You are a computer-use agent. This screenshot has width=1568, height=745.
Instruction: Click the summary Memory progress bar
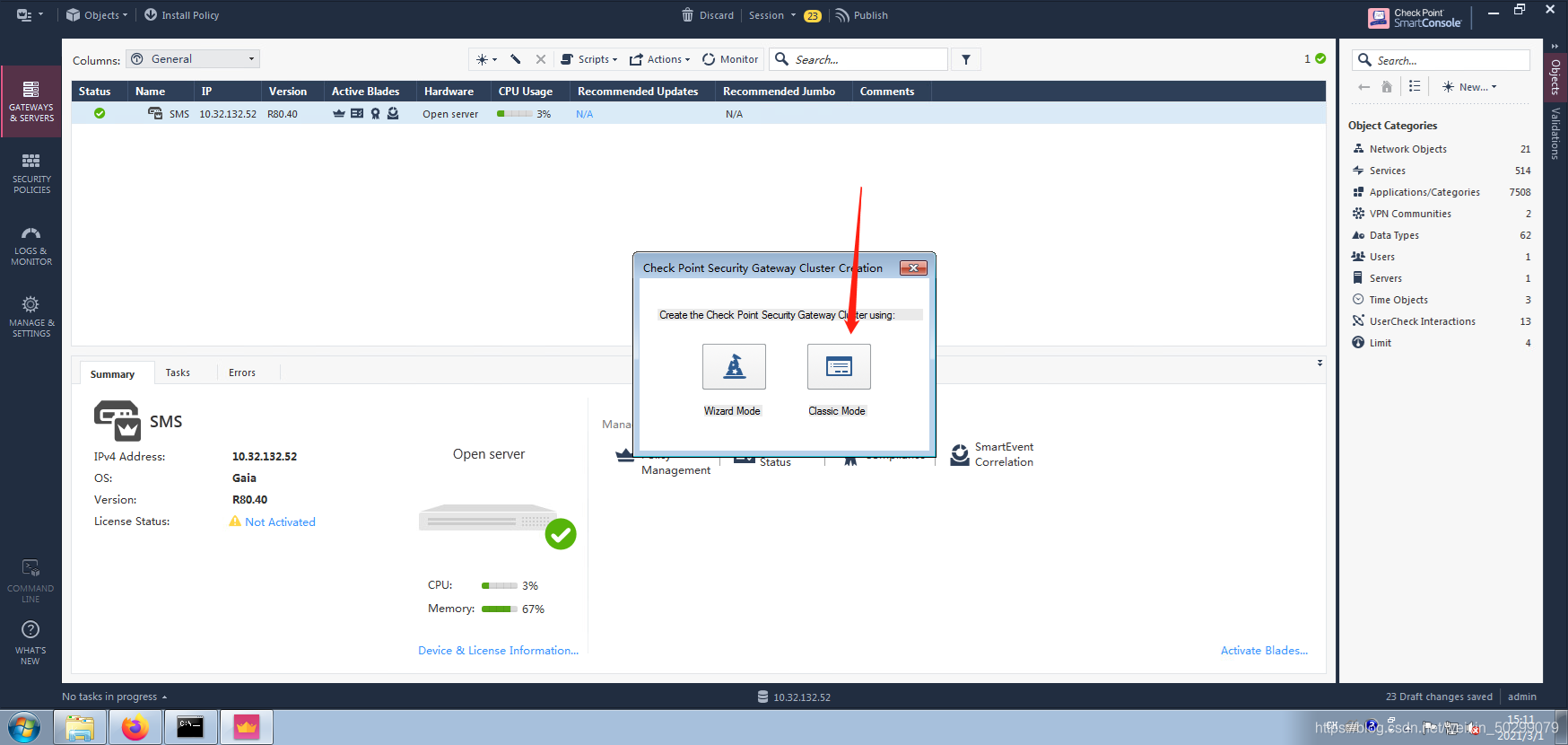click(500, 609)
